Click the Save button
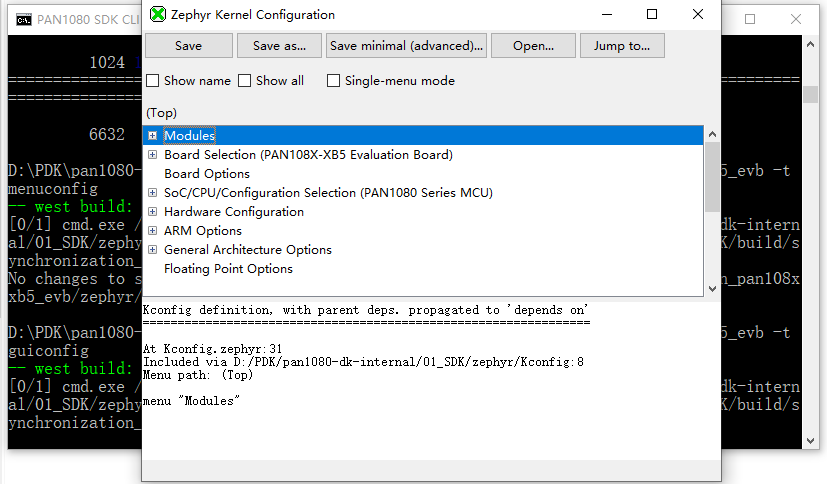This screenshot has width=827, height=484. [x=189, y=46]
